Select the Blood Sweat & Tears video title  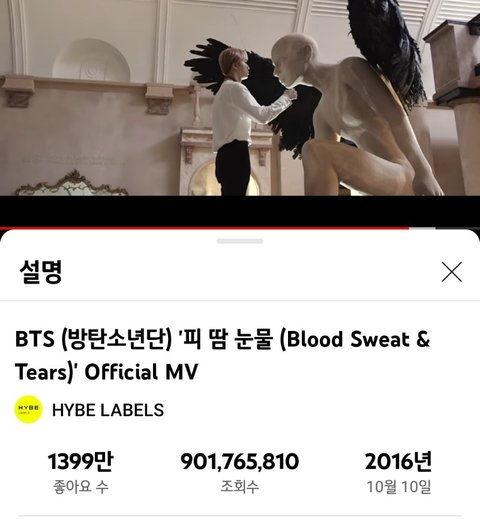tap(222, 355)
